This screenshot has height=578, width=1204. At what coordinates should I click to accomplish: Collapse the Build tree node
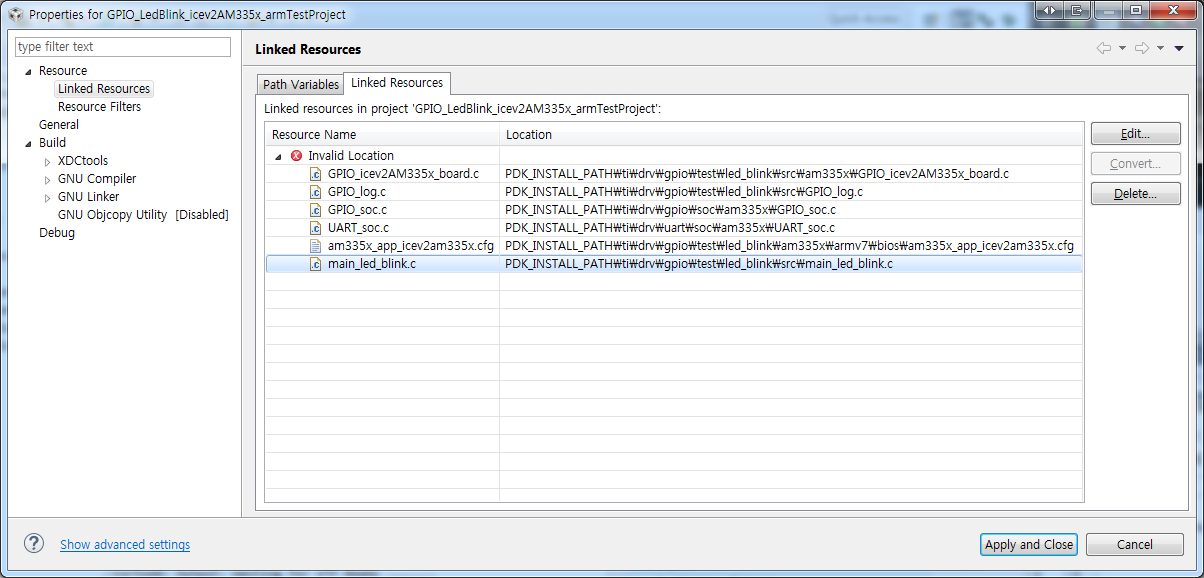(x=28, y=143)
